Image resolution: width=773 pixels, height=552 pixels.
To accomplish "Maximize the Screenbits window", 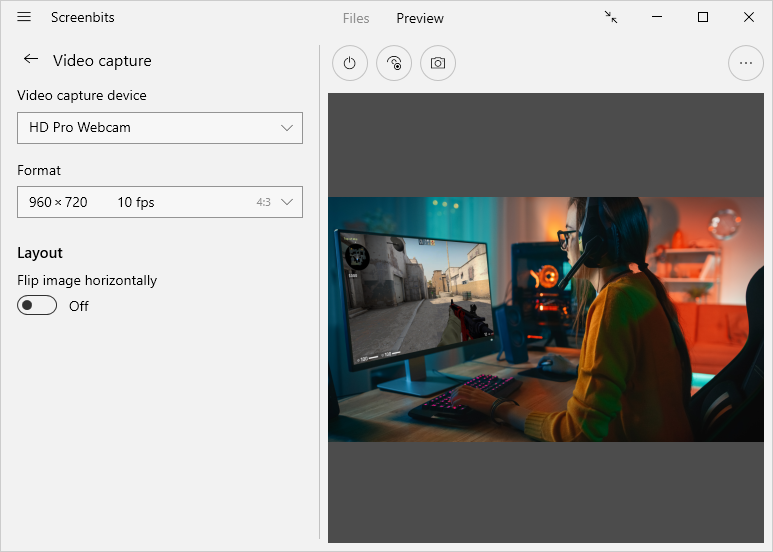I will (703, 17).
